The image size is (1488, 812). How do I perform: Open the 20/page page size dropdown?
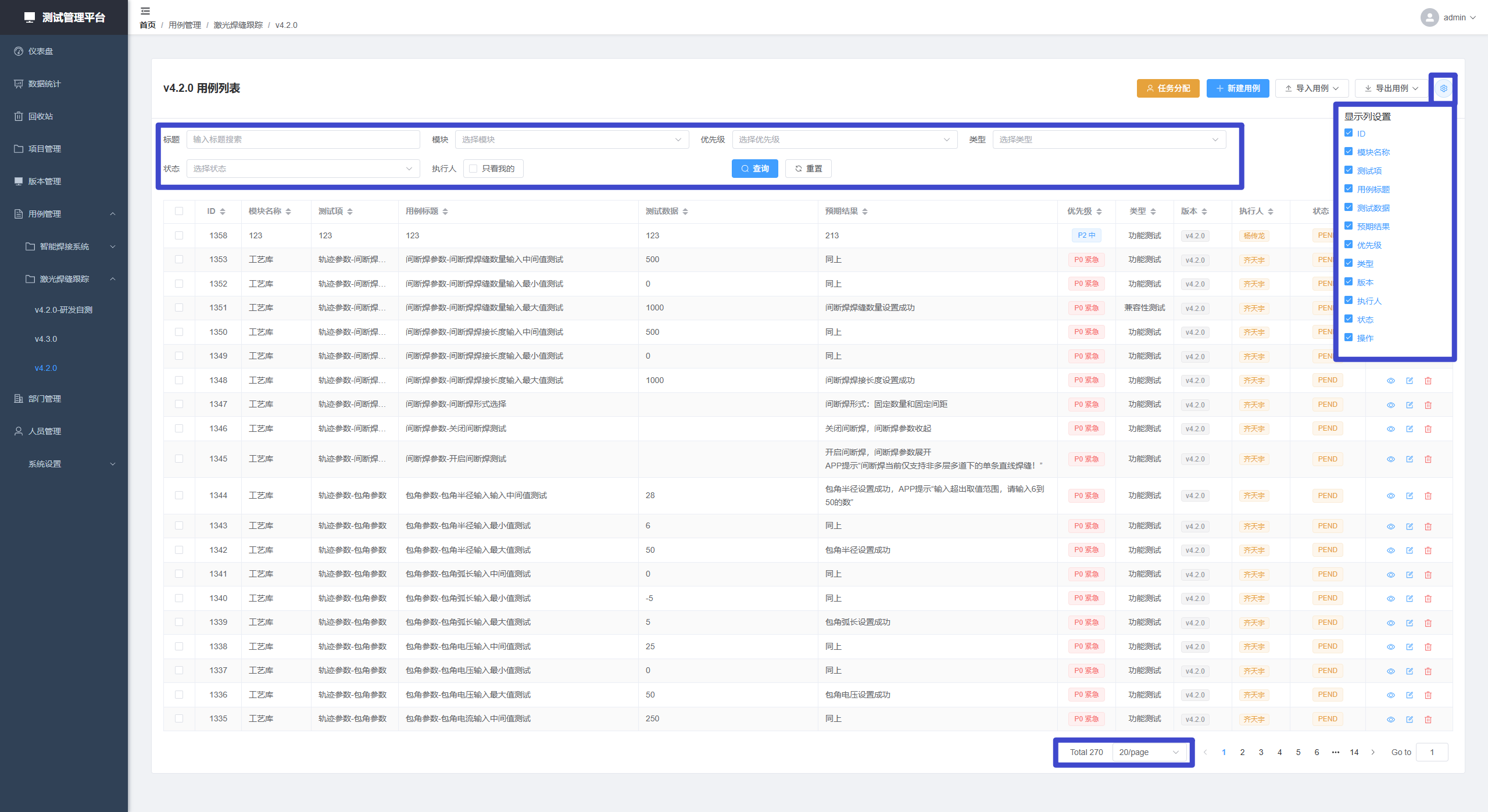click(1149, 752)
